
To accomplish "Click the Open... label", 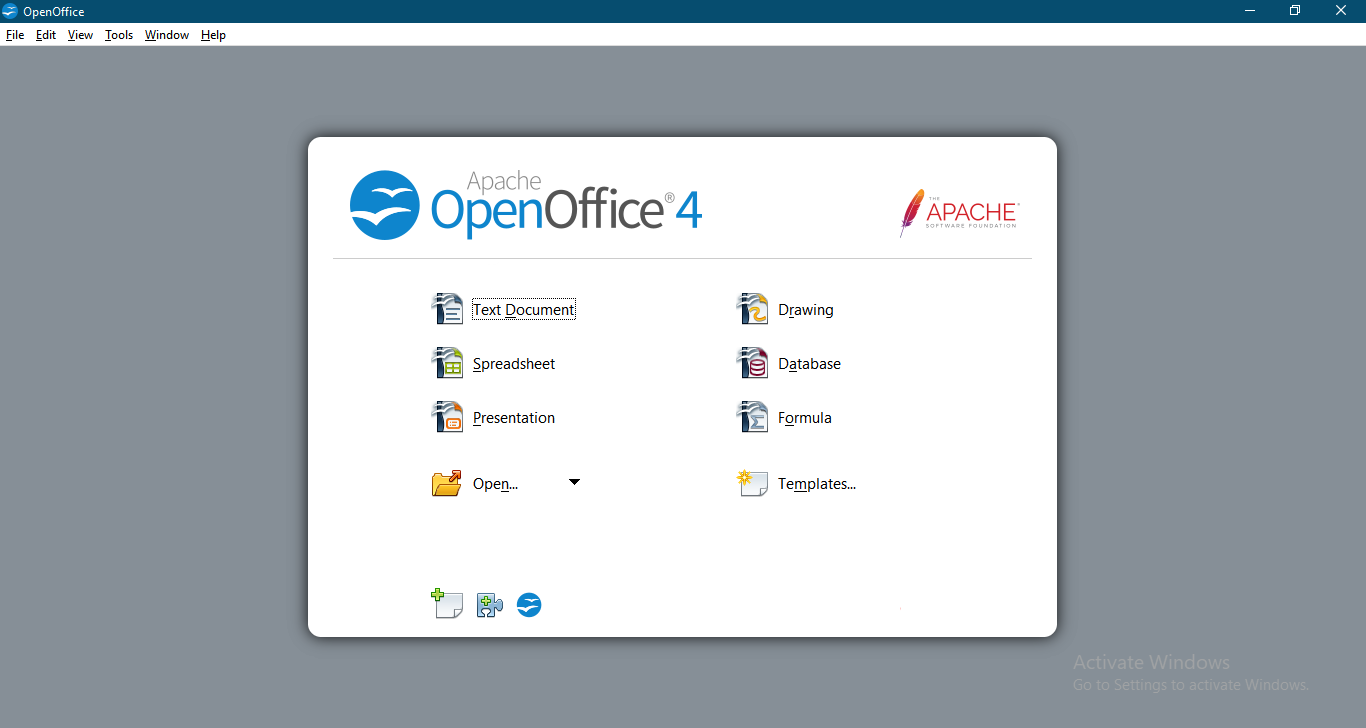I will [495, 484].
